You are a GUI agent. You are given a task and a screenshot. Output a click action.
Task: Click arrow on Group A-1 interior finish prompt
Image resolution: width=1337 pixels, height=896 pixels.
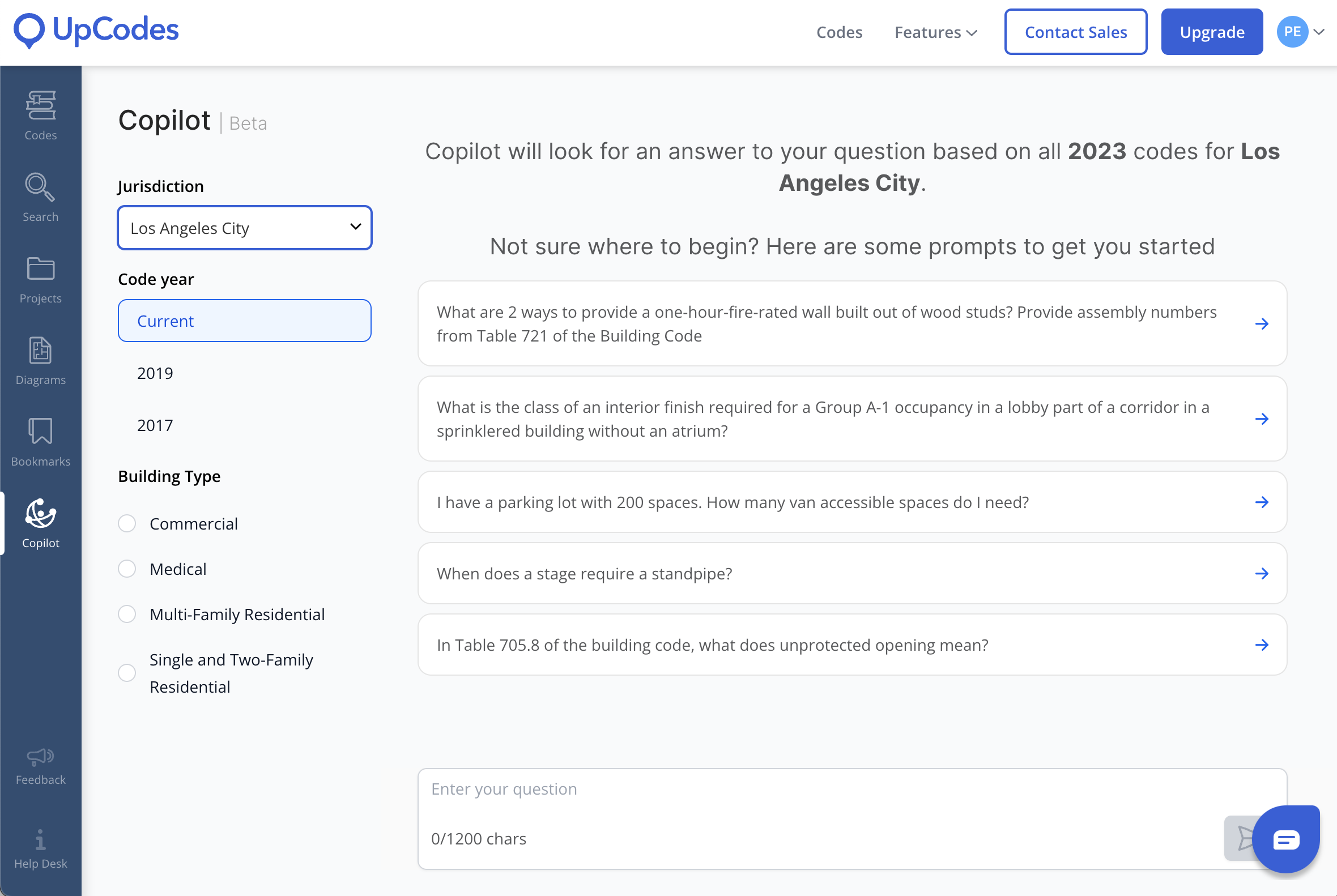[1262, 419]
